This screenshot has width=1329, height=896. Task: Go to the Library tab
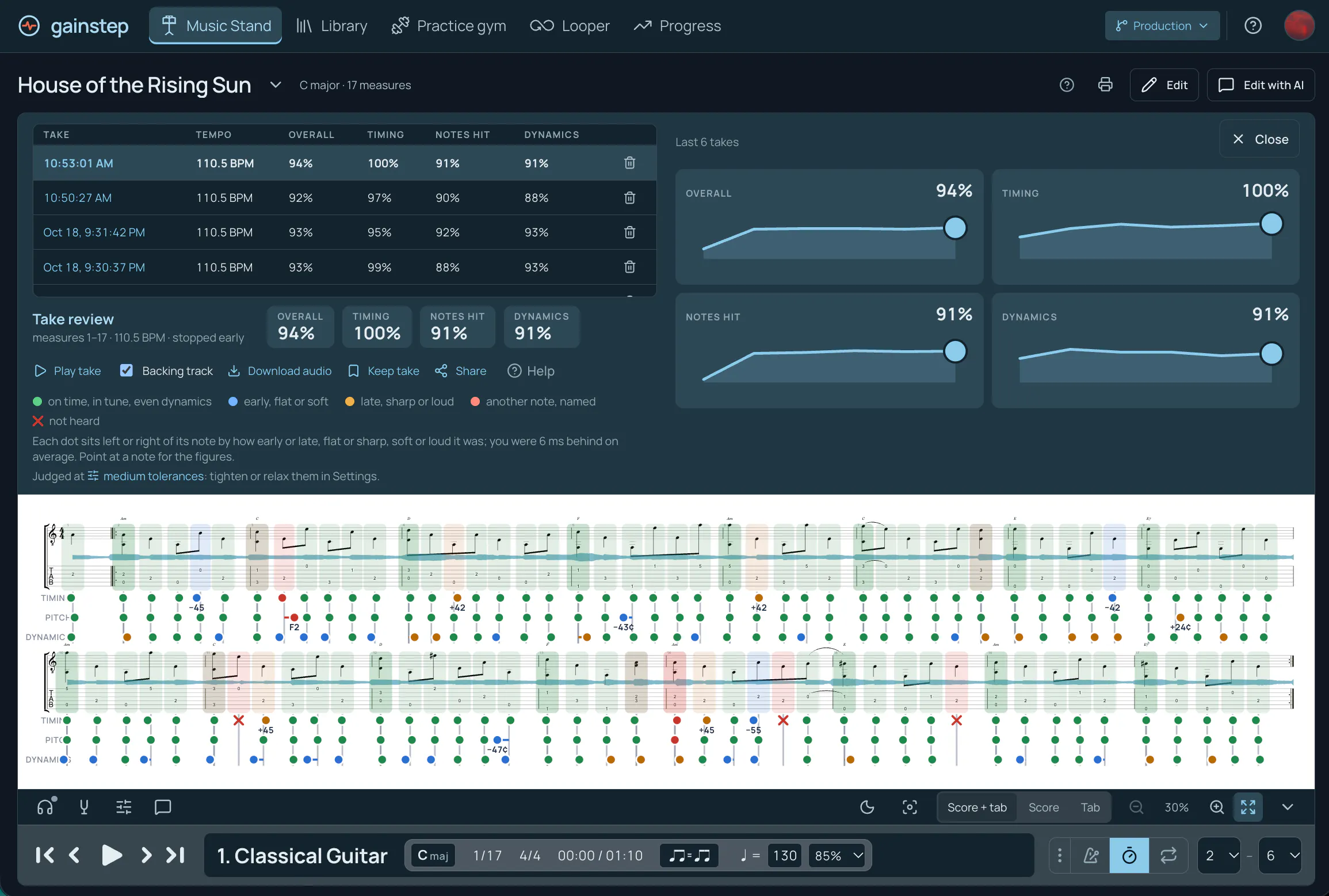(x=331, y=25)
